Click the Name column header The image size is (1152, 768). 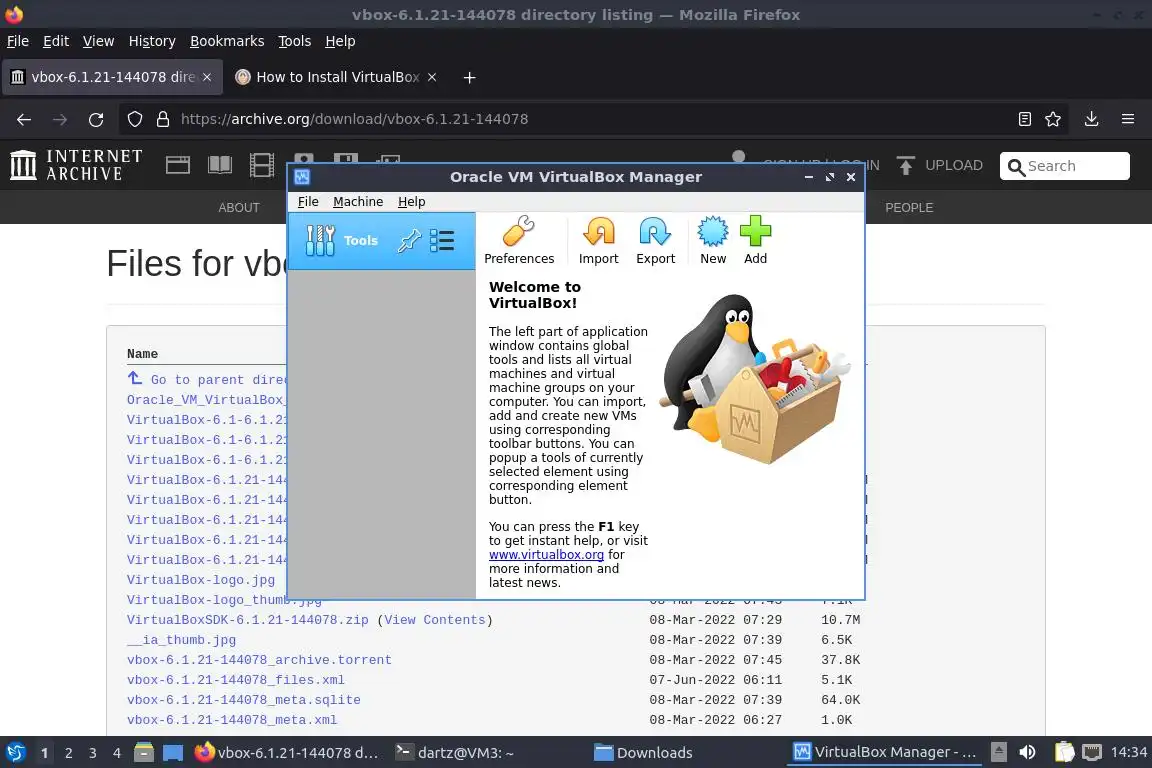(142, 354)
